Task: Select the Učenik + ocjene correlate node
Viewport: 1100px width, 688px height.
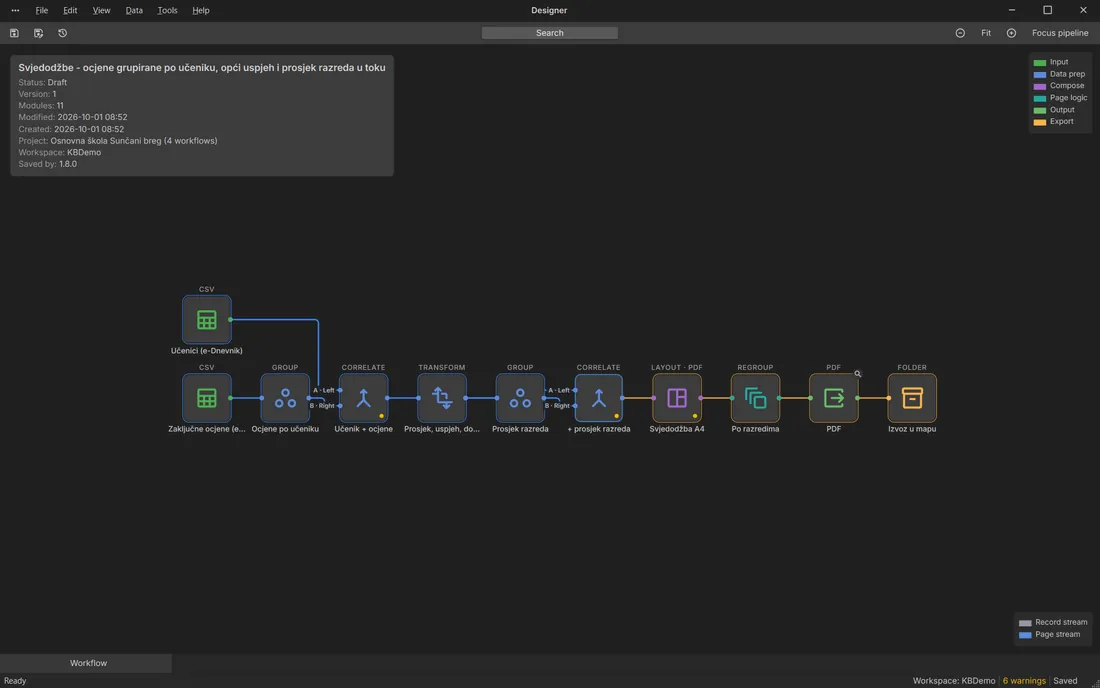Action: point(363,398)
